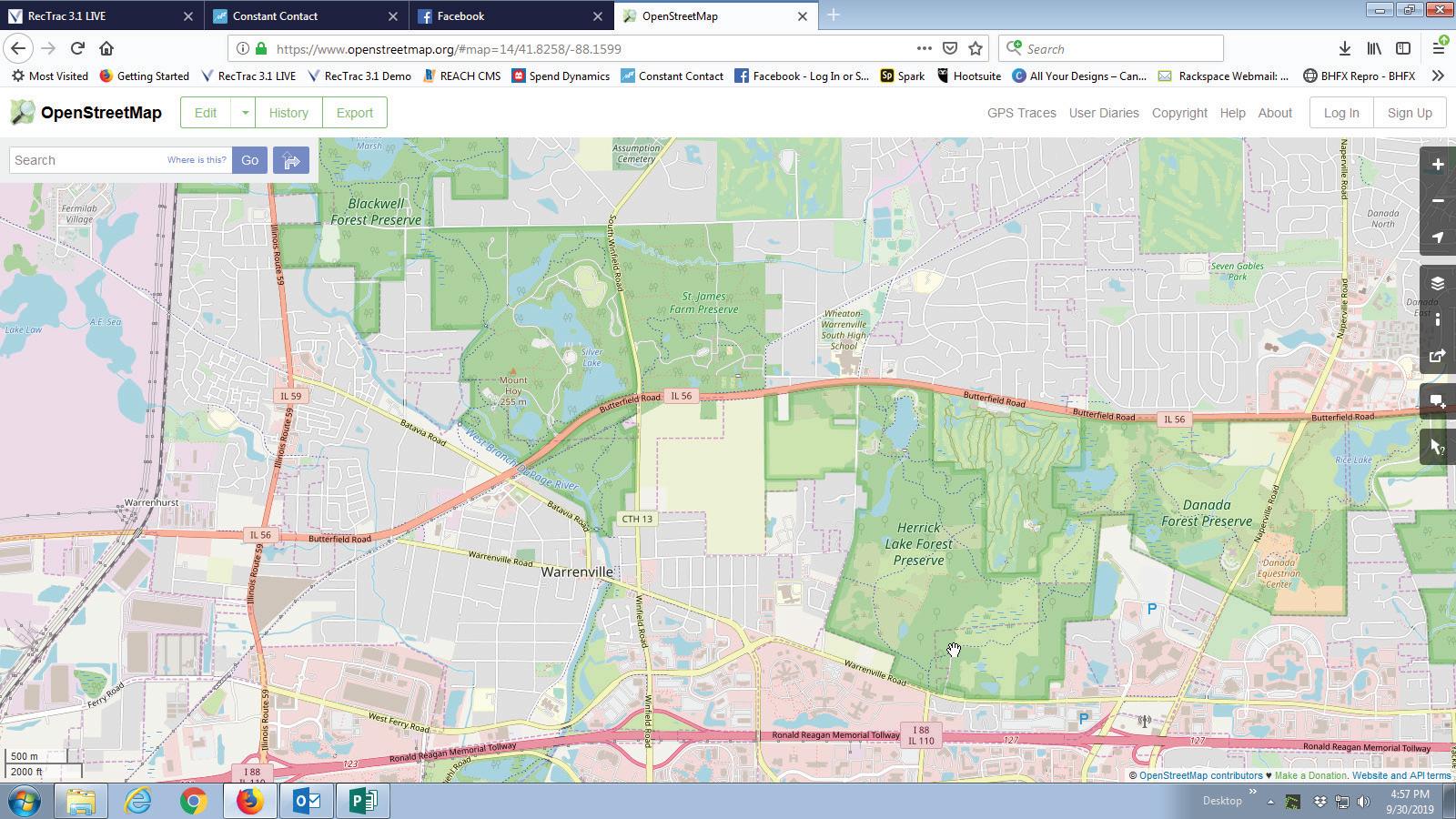
Task: Click the Sign Up button
Action: pyautogui.click(x=1410, y=113)
